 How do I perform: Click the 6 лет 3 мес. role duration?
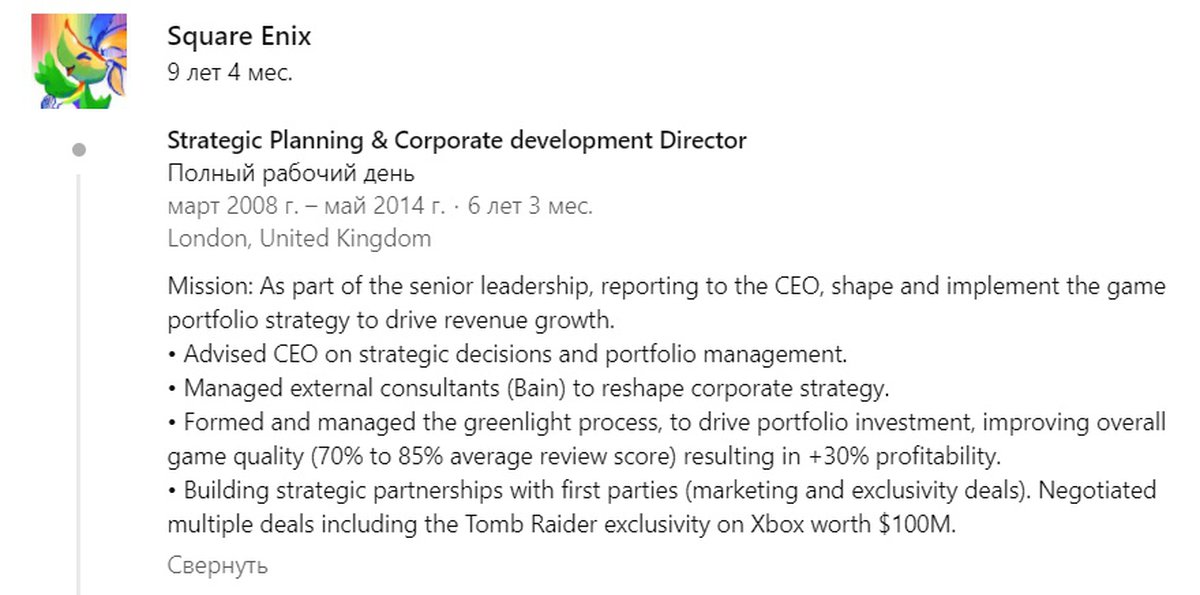click(x=530, y=206)
